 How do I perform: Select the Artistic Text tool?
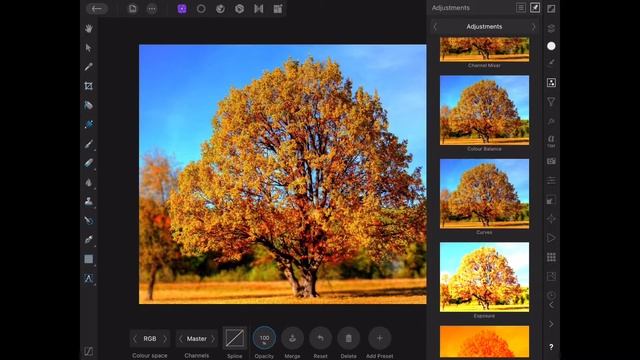point(89,279)
